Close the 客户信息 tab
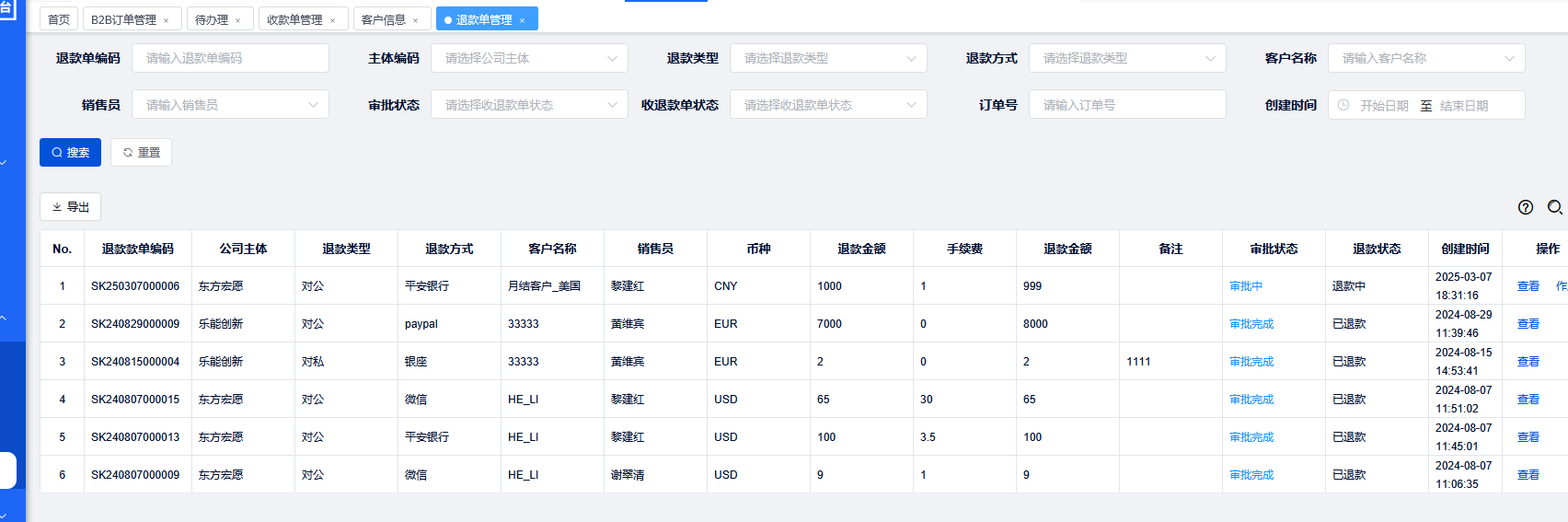 (416, 20)
